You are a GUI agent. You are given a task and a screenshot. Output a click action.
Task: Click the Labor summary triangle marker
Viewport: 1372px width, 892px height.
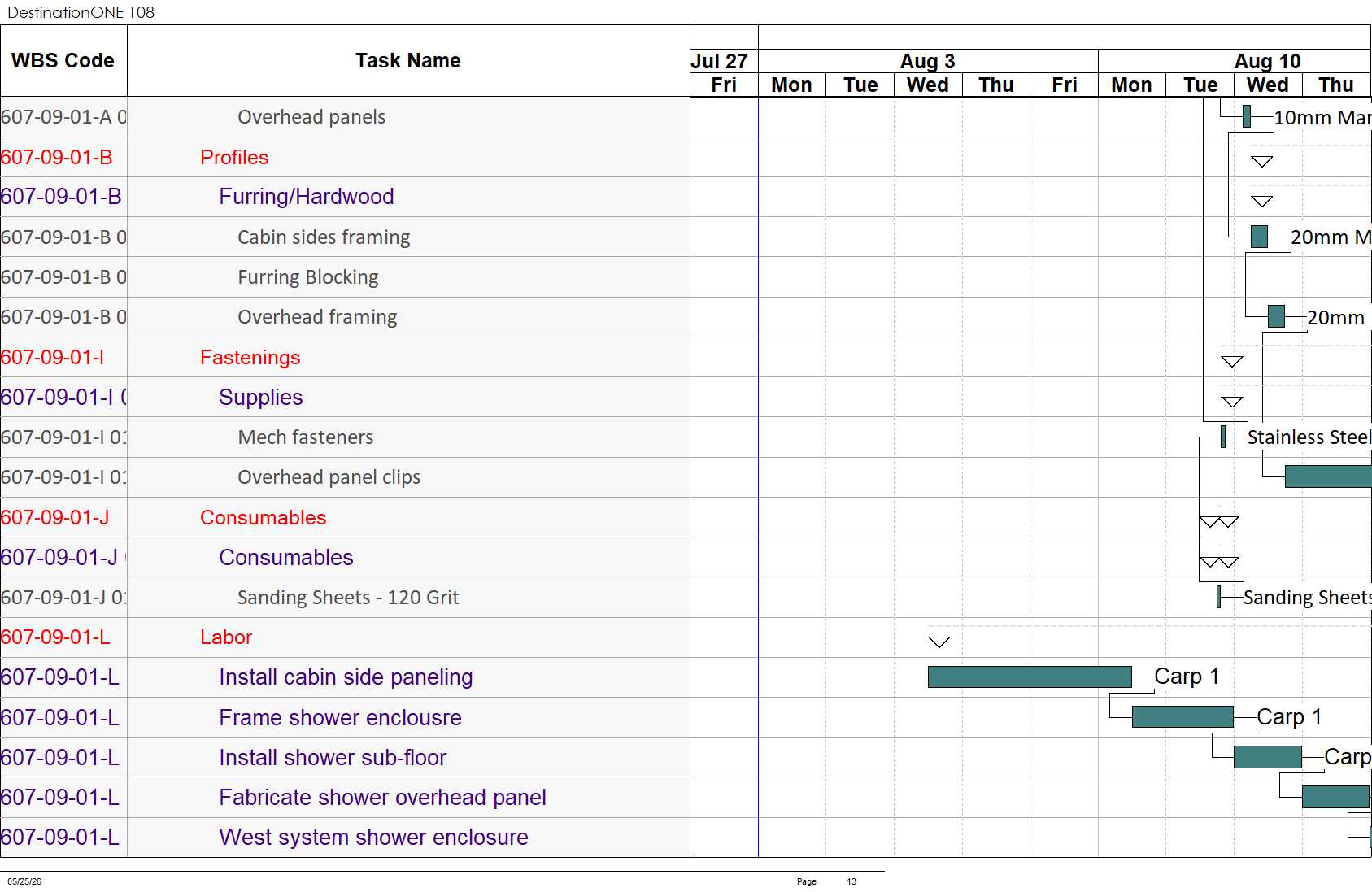click(x=939, y=642)
